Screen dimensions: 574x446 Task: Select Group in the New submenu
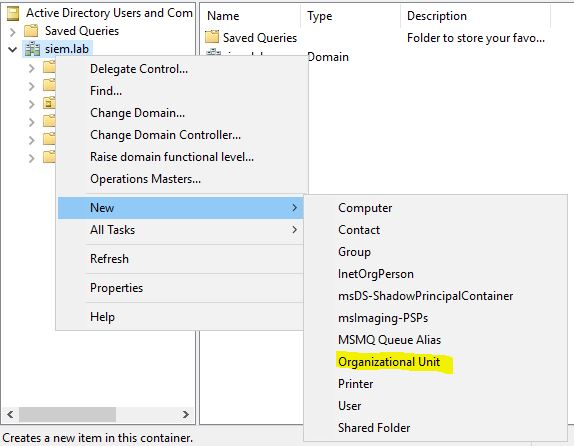click(x=354, y=252)
